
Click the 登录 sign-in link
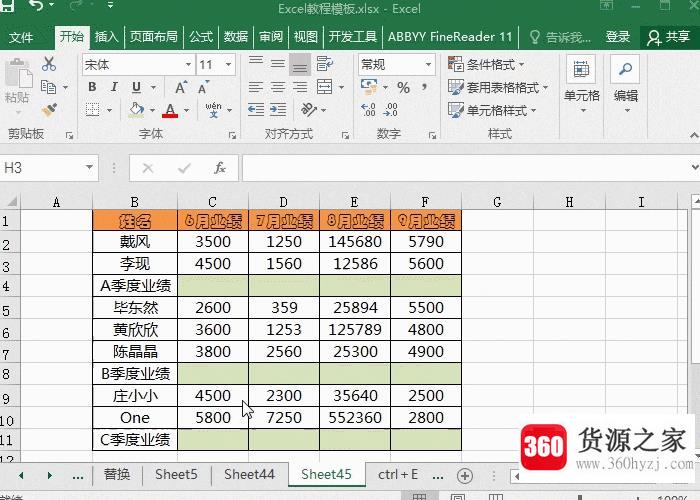tap(617, 37)
